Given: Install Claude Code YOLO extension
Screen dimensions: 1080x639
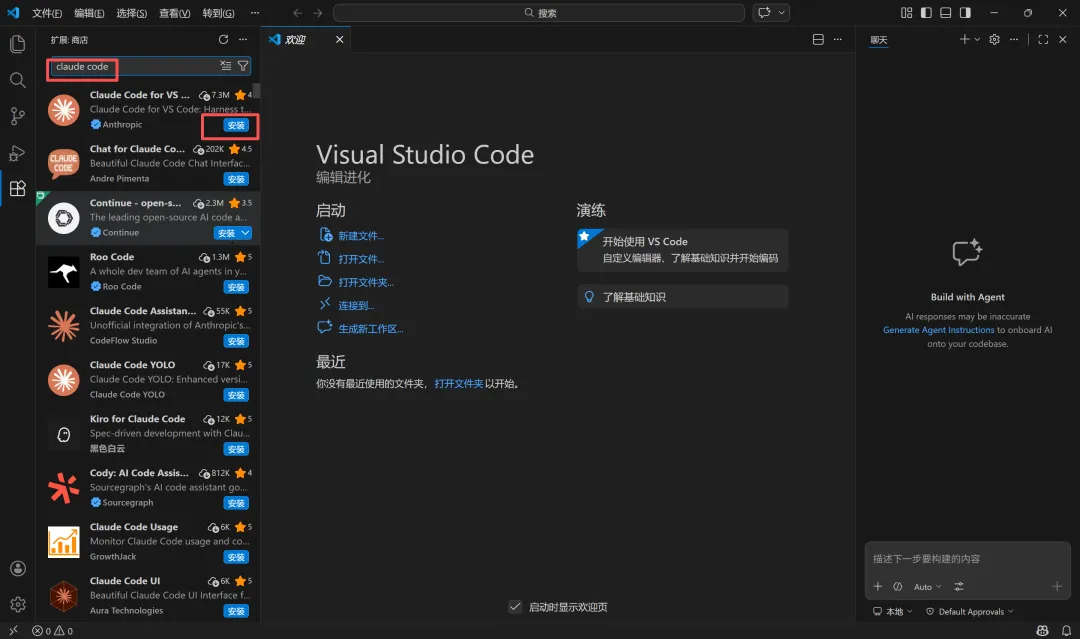Looking at the screenshot, I should click(x=236, y=395).
